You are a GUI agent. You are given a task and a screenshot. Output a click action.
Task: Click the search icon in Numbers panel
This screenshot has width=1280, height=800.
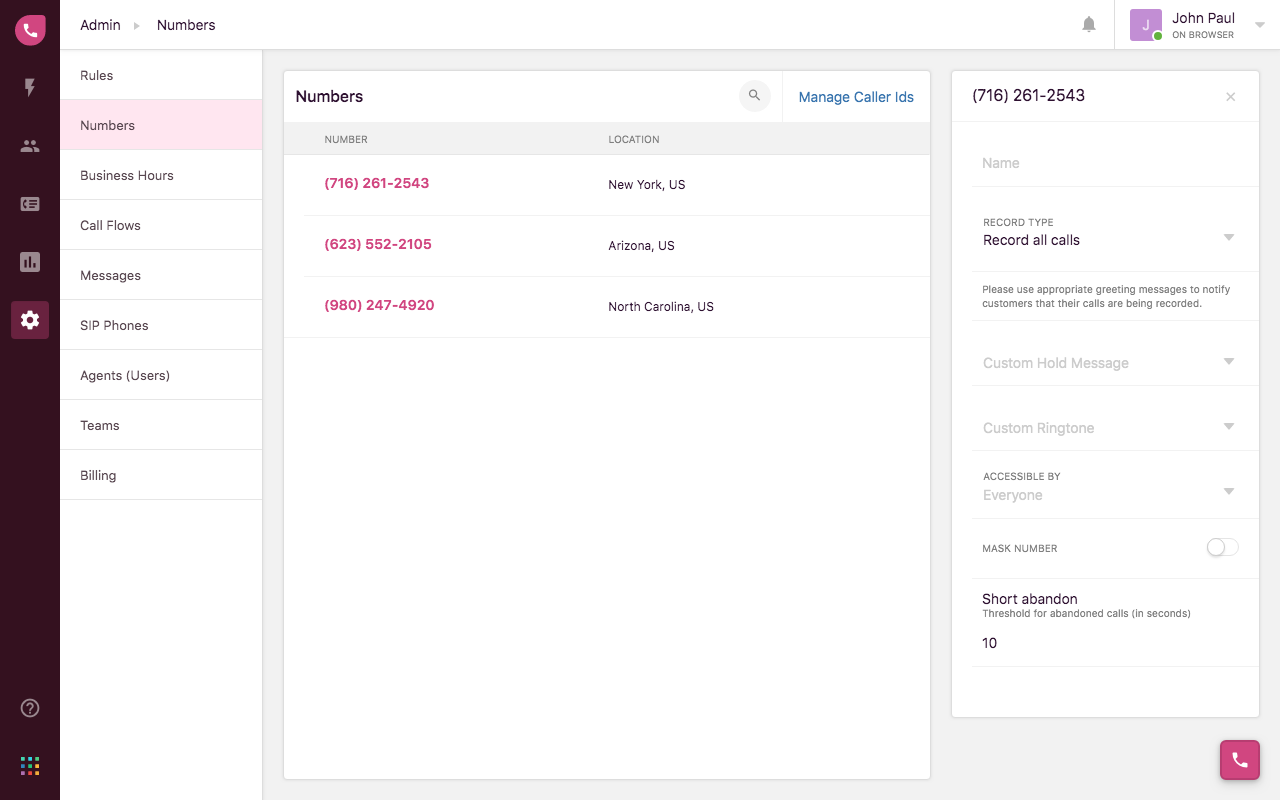pos(755,96)
